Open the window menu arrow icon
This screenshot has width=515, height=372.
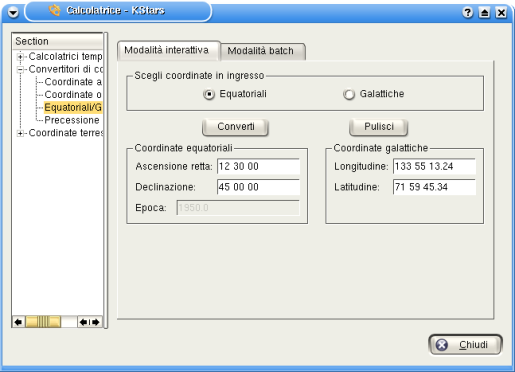coord(13,13)
